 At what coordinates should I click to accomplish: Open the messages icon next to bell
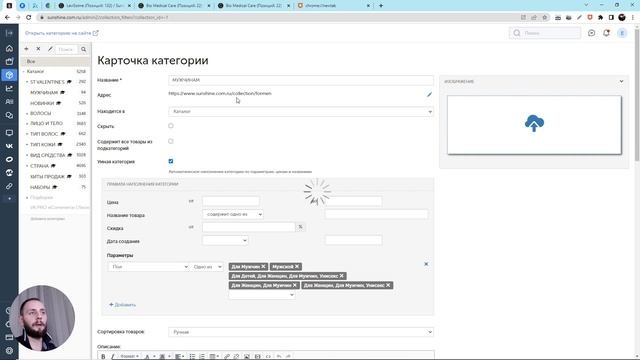(x=591, y=33)
